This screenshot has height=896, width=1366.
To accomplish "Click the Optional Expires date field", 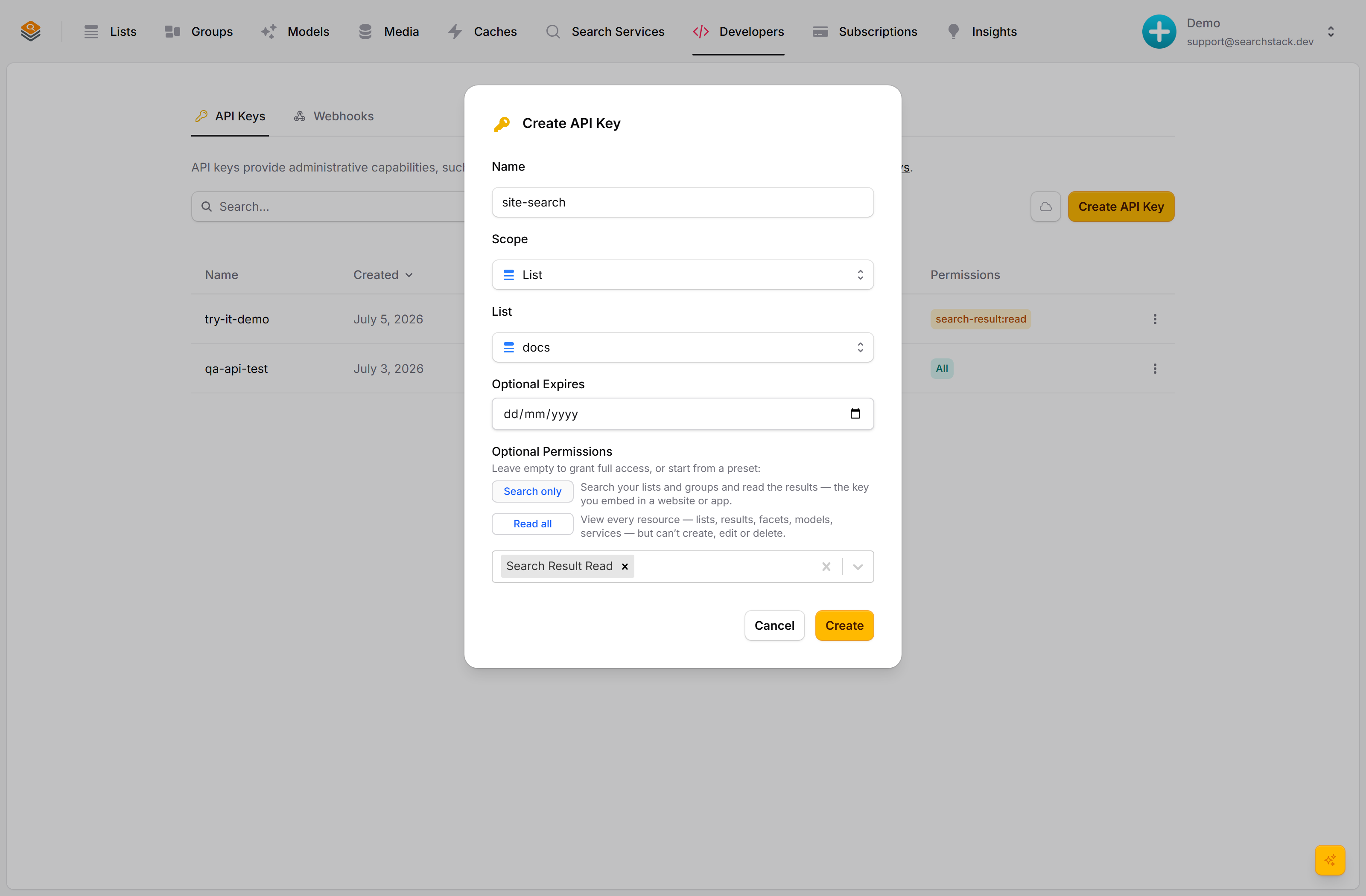I will pyautogui.click(x=683, y=413).
